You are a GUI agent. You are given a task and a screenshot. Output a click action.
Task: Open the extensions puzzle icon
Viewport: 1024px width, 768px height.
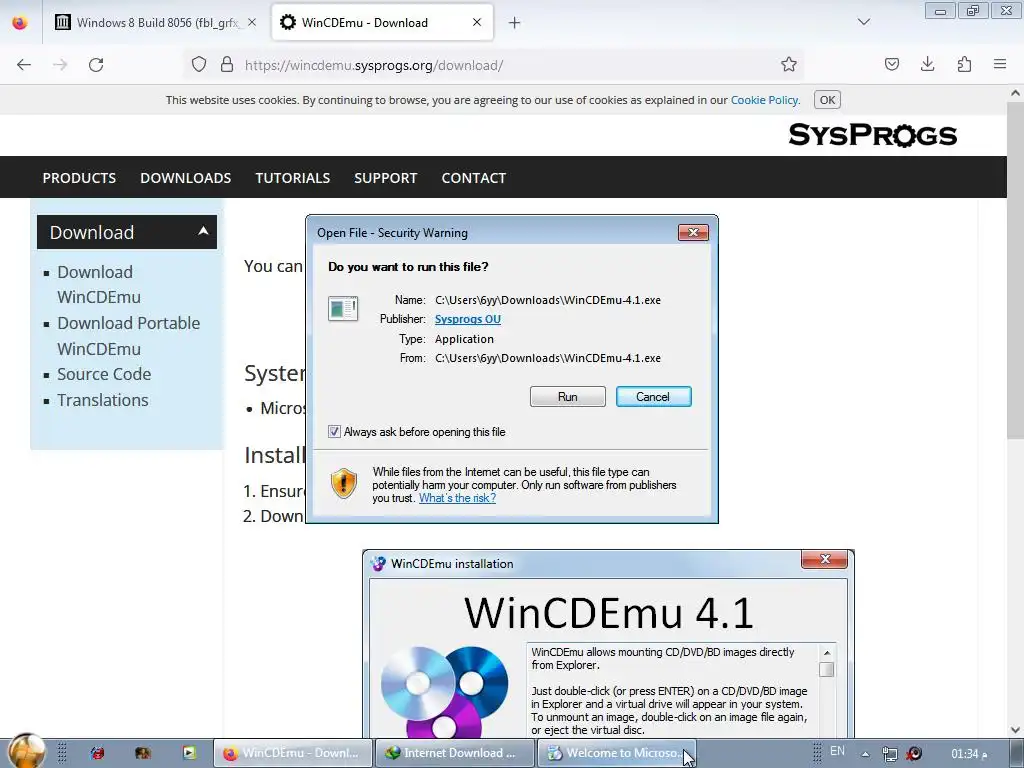tap(964, 64)
